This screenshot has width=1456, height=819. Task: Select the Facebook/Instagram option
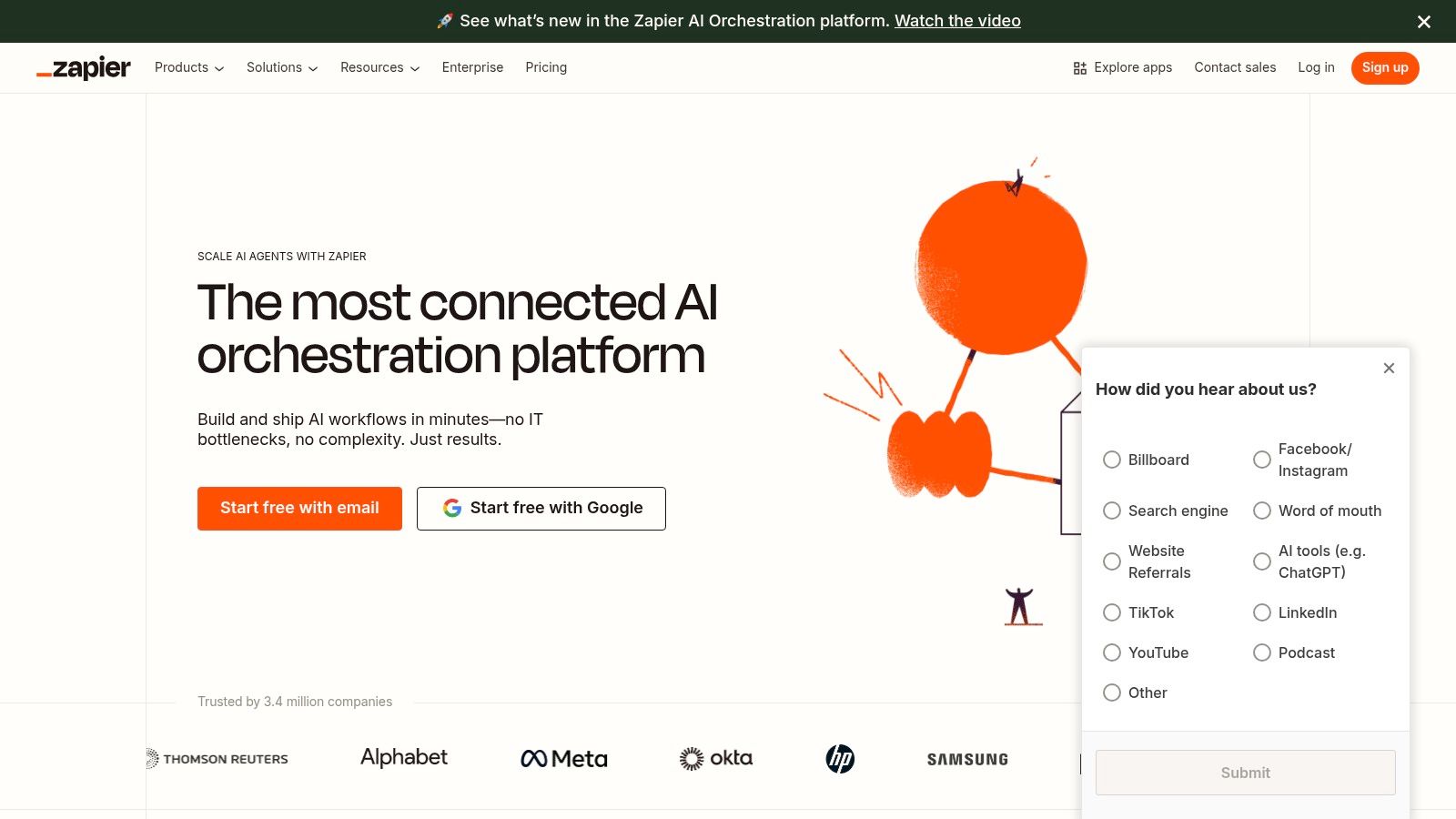point(1262,460)
